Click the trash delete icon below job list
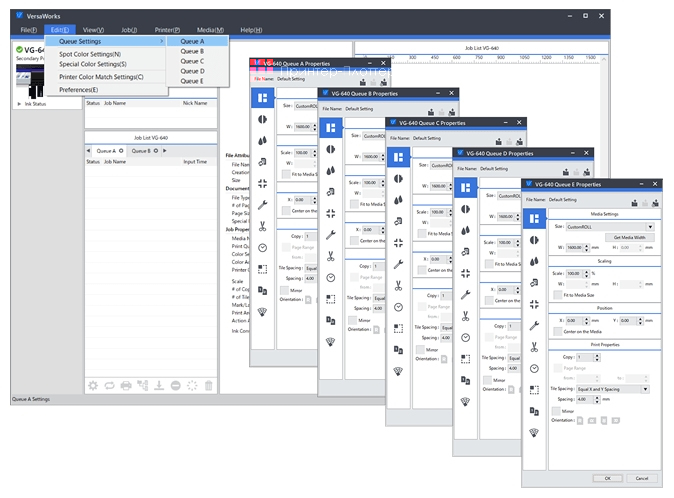Viewport: 674px width, 498px height. (208, 385)
